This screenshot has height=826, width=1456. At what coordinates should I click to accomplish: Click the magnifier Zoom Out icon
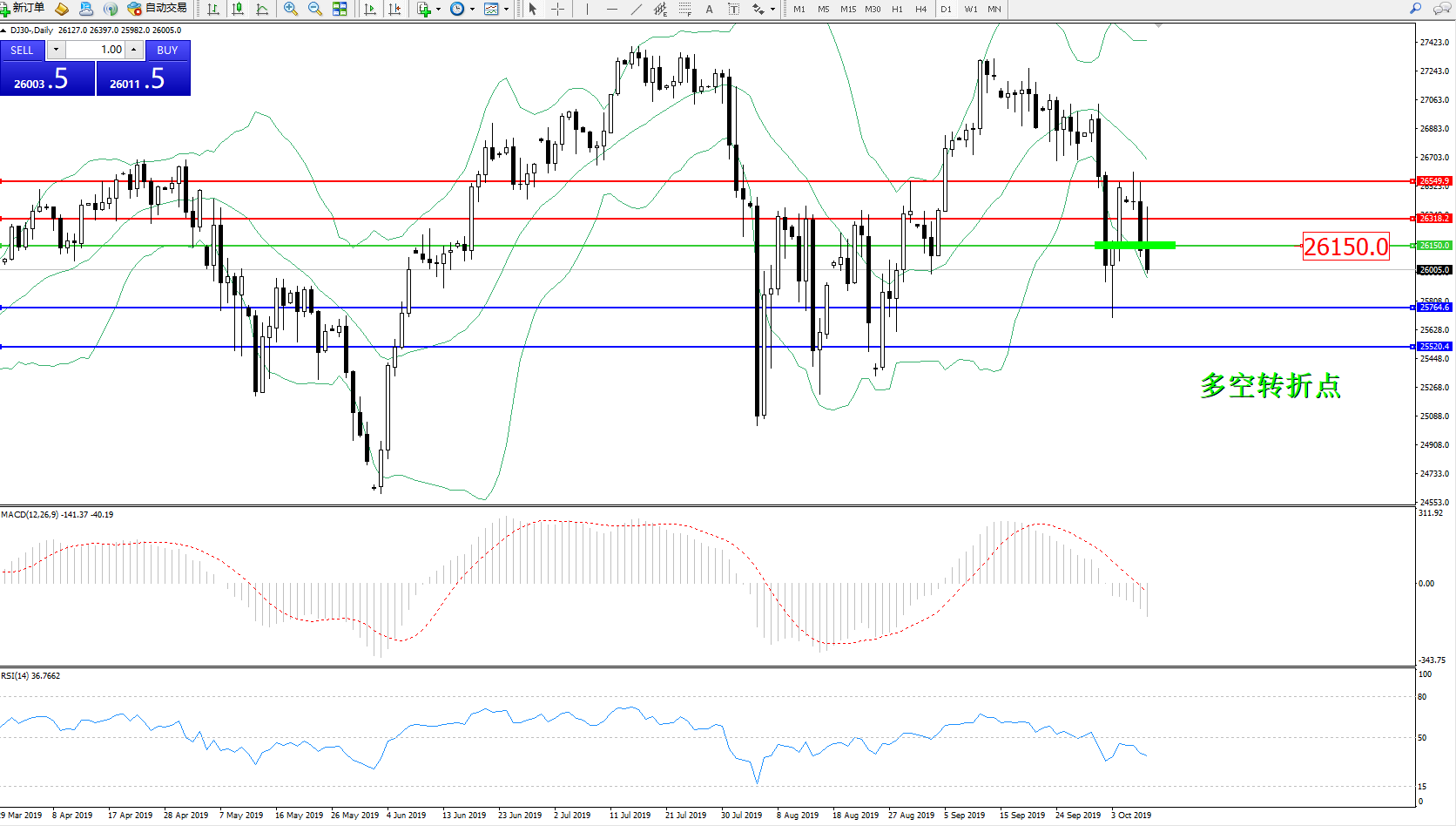click(x=315, y=9)
